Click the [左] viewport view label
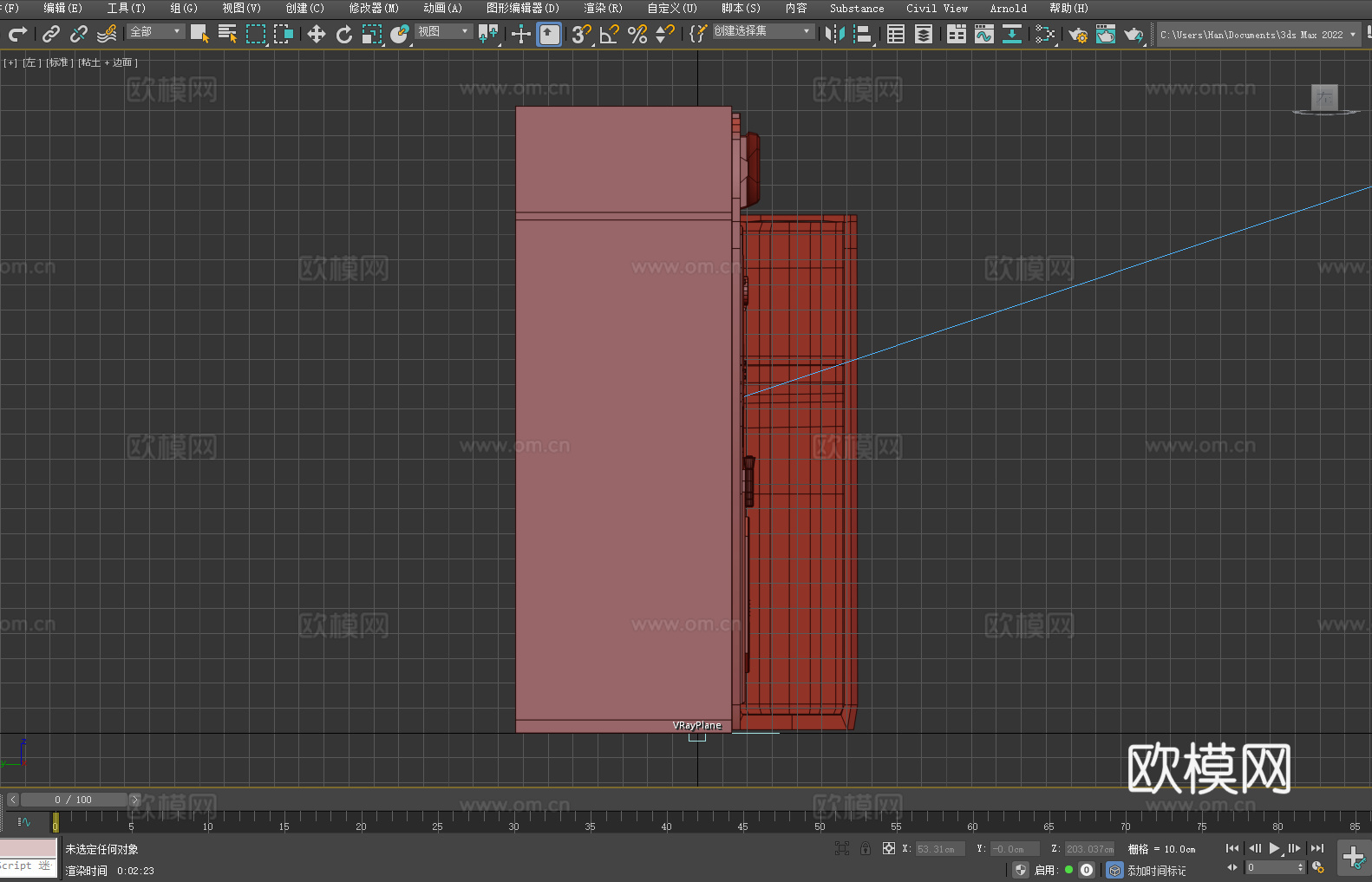This screenshot has height=882, width=1372. click(x=32, y=62)
